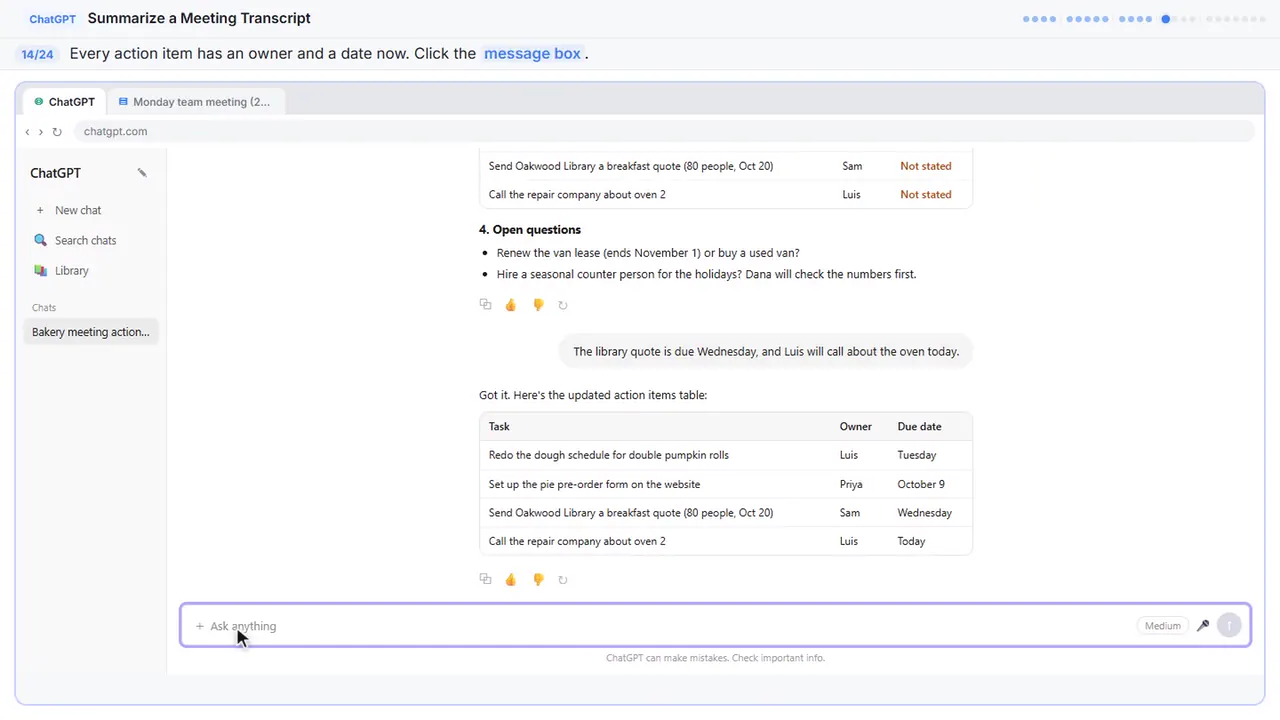Click the "October 9" due date cell
The height and width of the screenshot is (720, 1280).
click(921, 484)
